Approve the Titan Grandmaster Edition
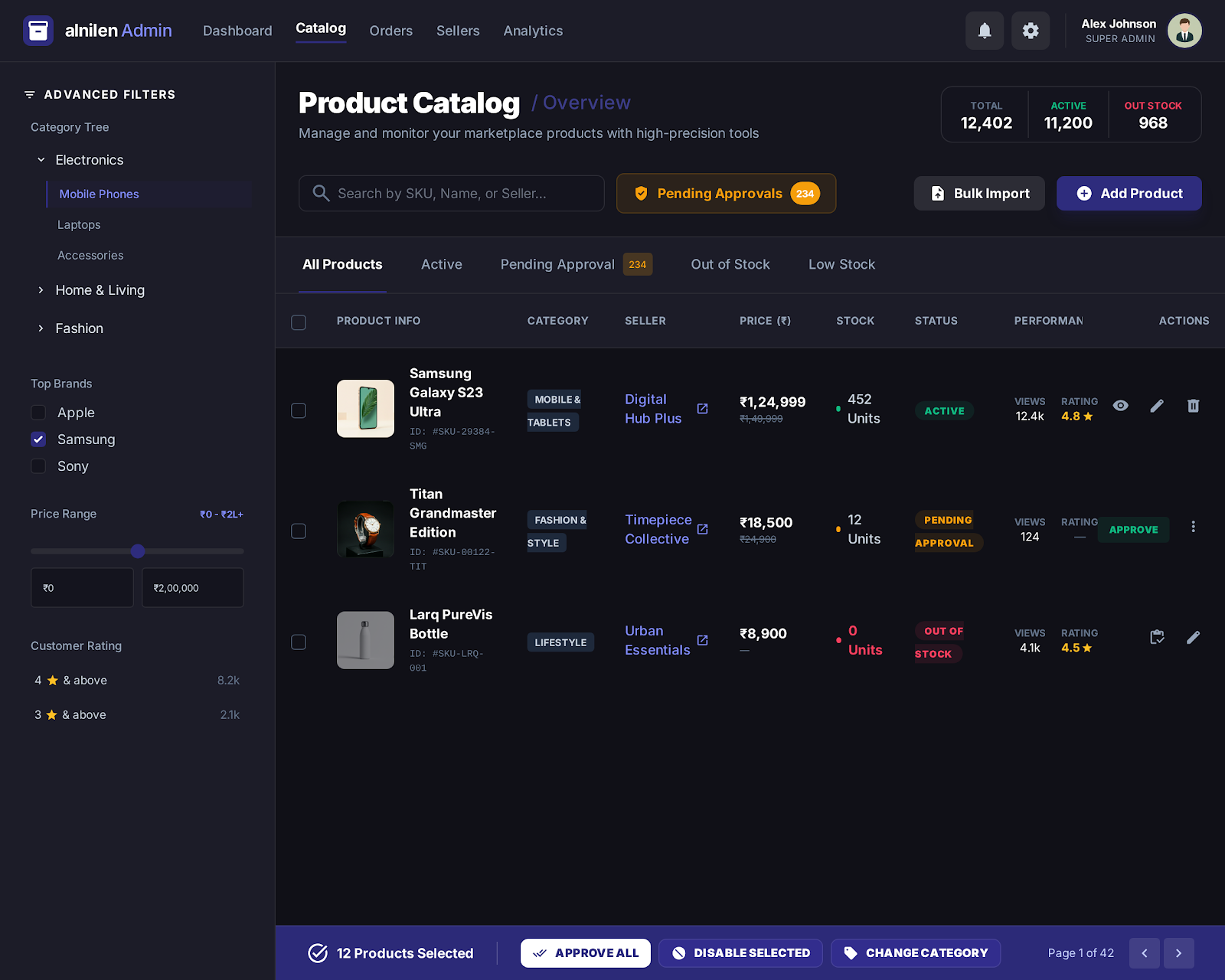 pyautogui.click(x=1133, y=529)
